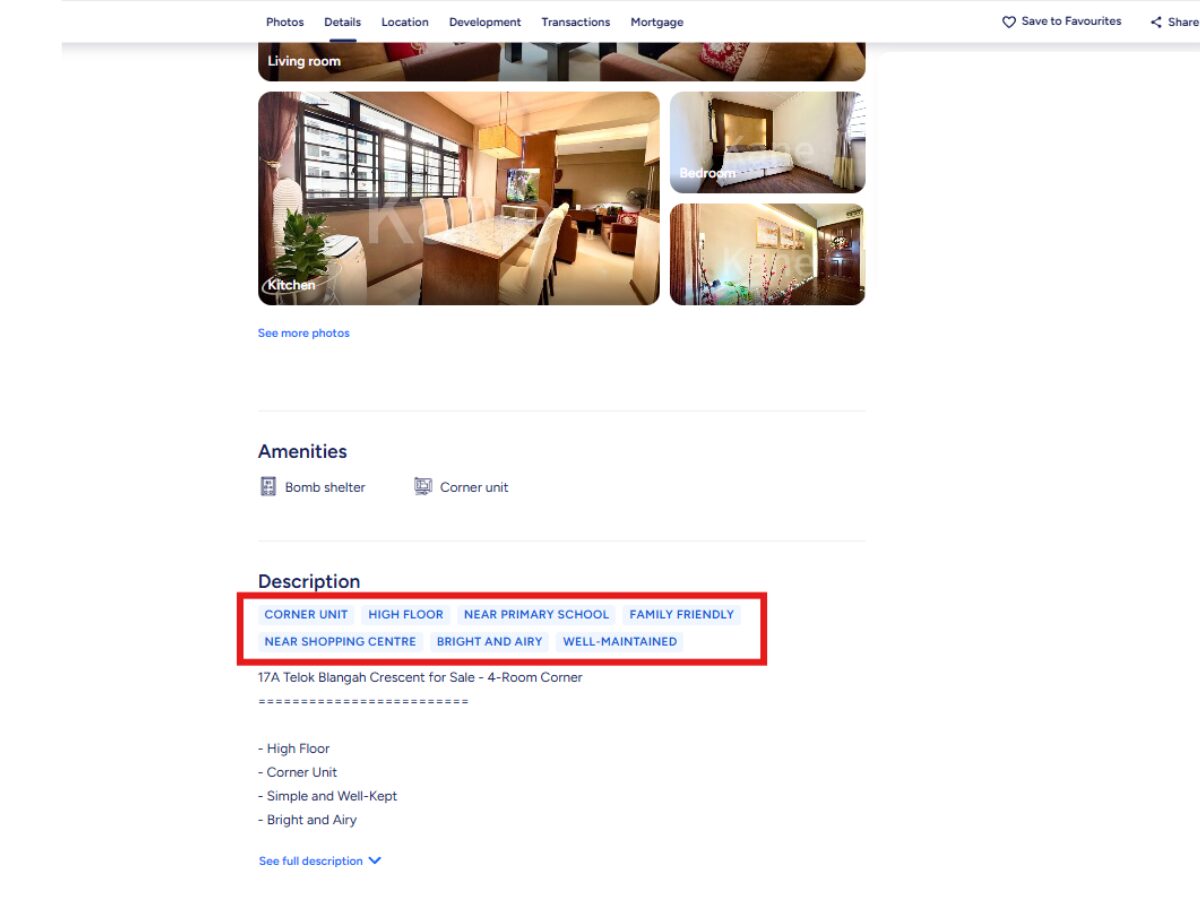1200x900 pixels.
Task: Open the Development tab
Action: [485, 22]
